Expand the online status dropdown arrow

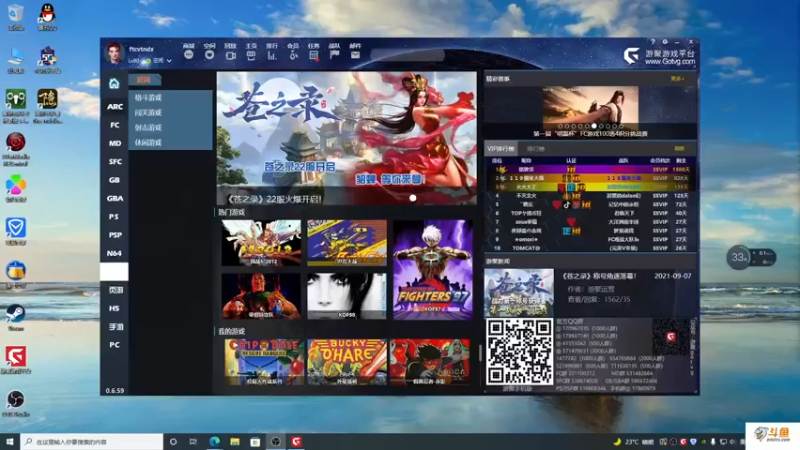tap(169, 61)
